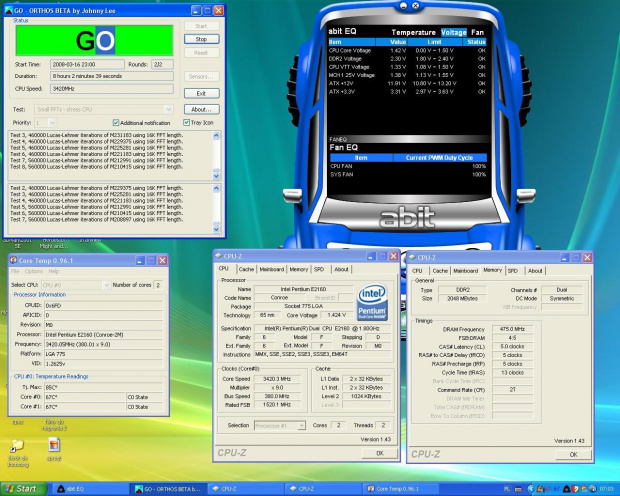Click the 'SYS FAN' row in Fan EQ
Image resolution: width=620 pixels, height=496 pixels.
(x=408, y=174)
